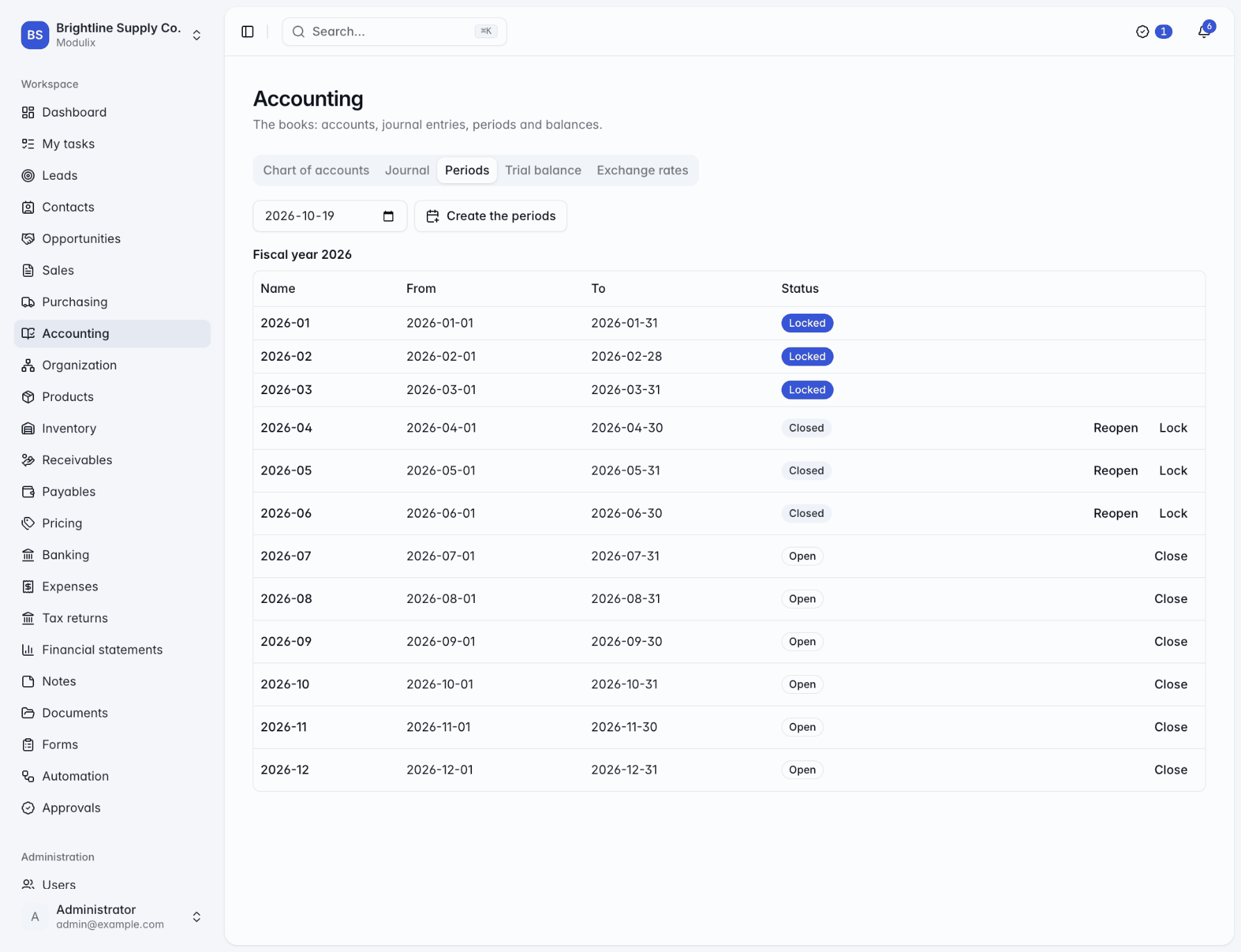Image resolution: width=1241 pixels, height=952 pixels.
Task: Click the Dashboard sidebar icon
Action: coord(28,112)
